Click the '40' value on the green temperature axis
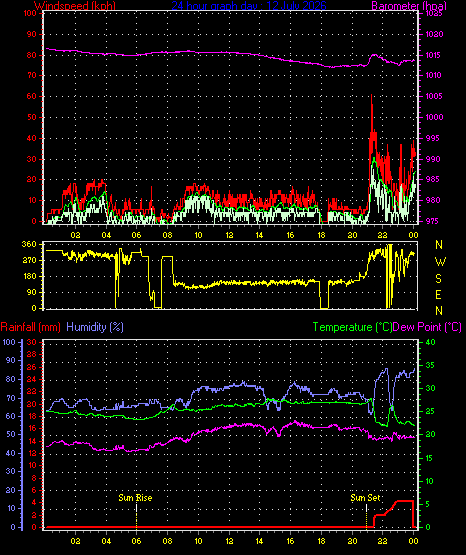Screen dimensions: 466x555 (x=430, y=342)
